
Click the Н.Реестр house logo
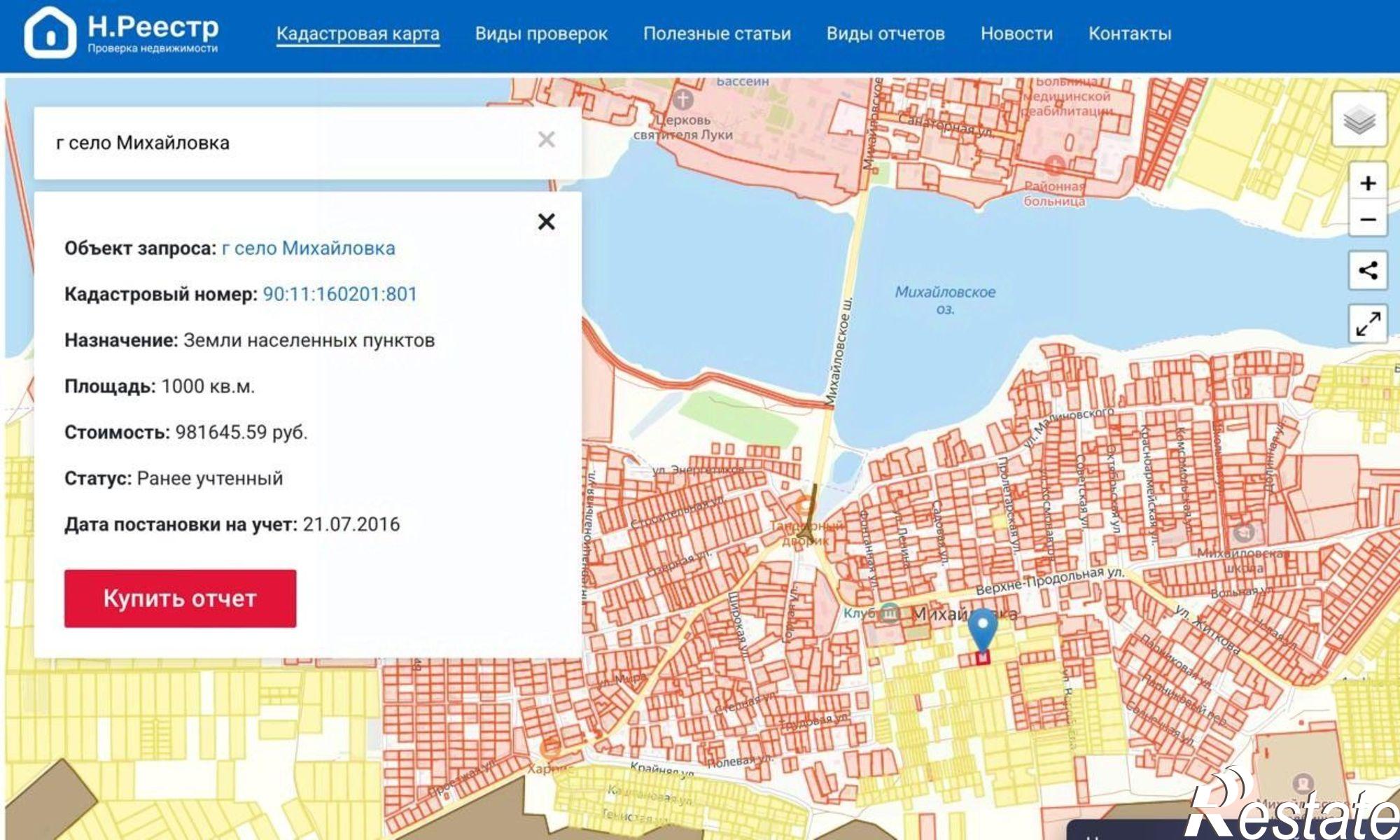50,32
